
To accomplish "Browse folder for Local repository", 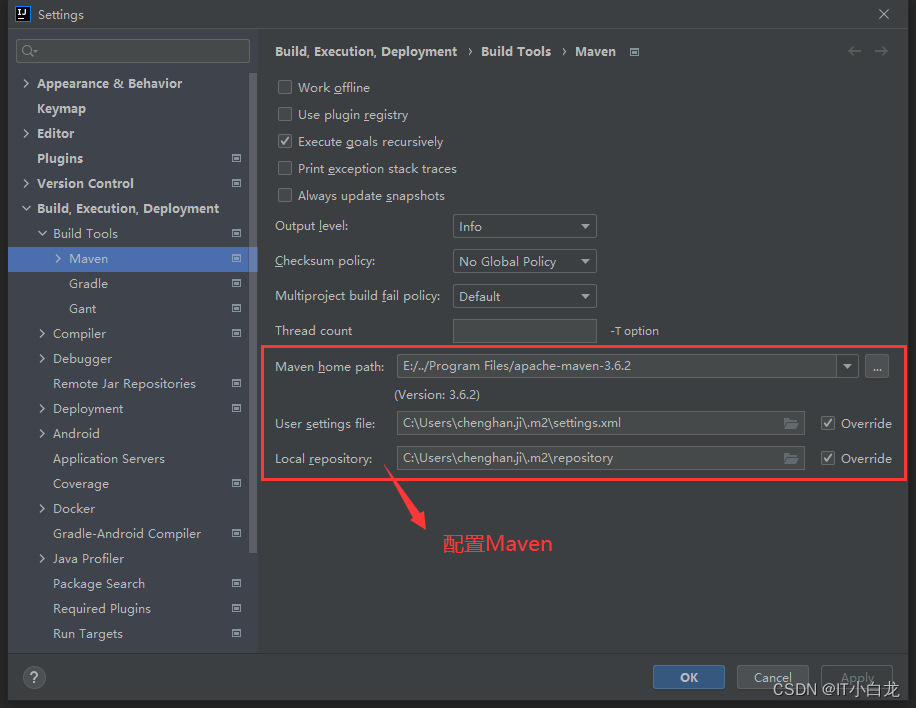I will click(x=791, y=459).
